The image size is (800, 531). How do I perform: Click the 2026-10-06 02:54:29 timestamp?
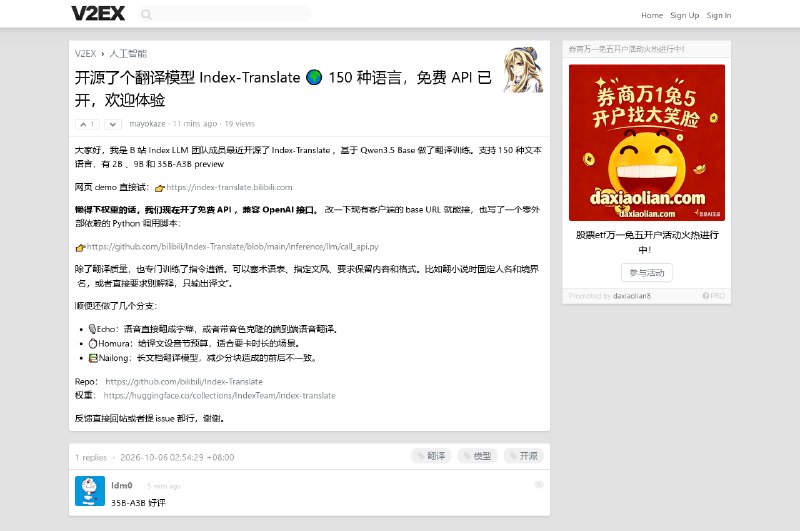click(x=177, y=458)
